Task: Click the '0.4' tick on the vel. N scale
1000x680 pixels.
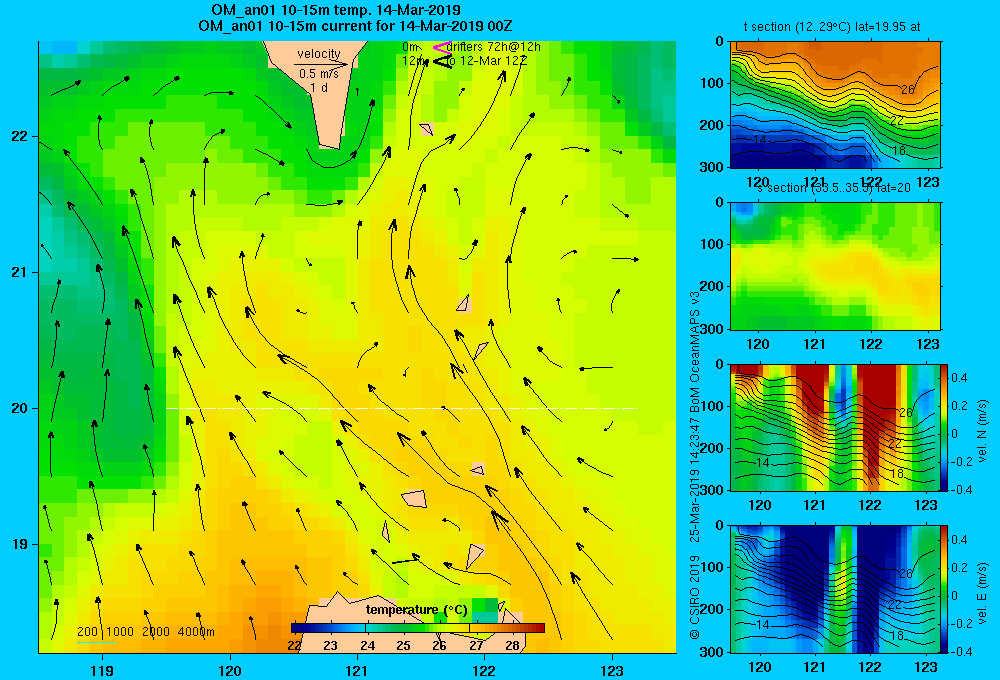Action: pyautogui.click(x=960, y=378)
